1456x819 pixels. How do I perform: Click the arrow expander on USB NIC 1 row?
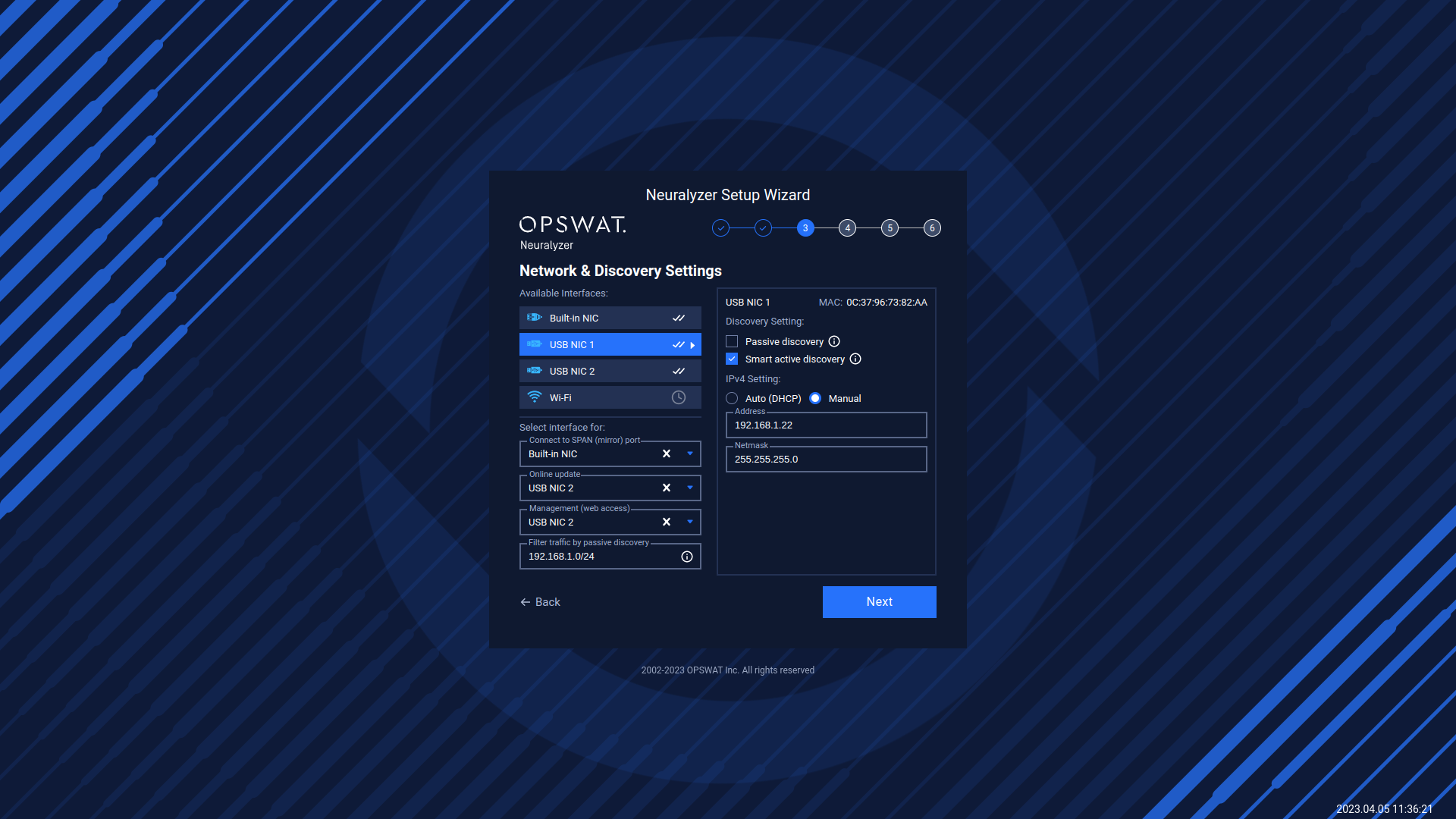692,345
